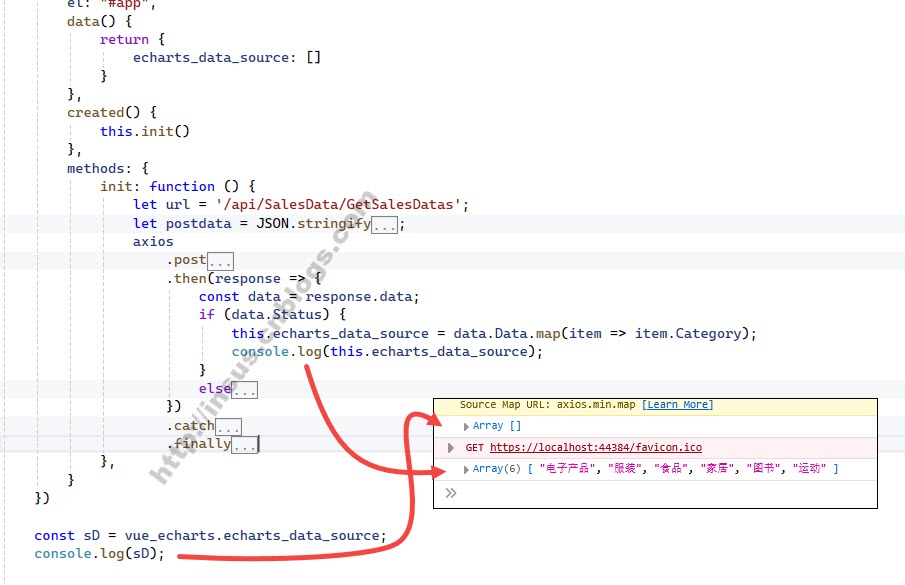Viewport: 905px width, 585px height.
Task: Open the localhost:44384/favicon.ico link
Action: tap(596, 448)
